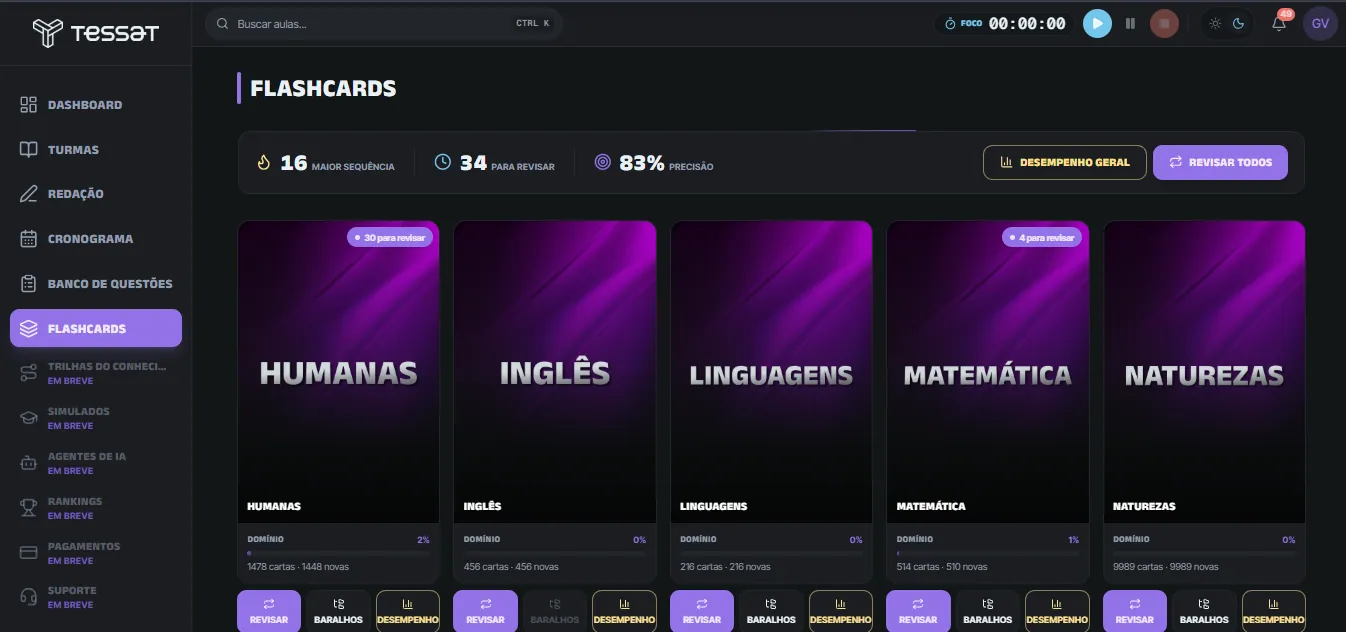Click Revisar under Naturezas
This screenshot has height=632, width=1346.
(x=1135, y=611)
